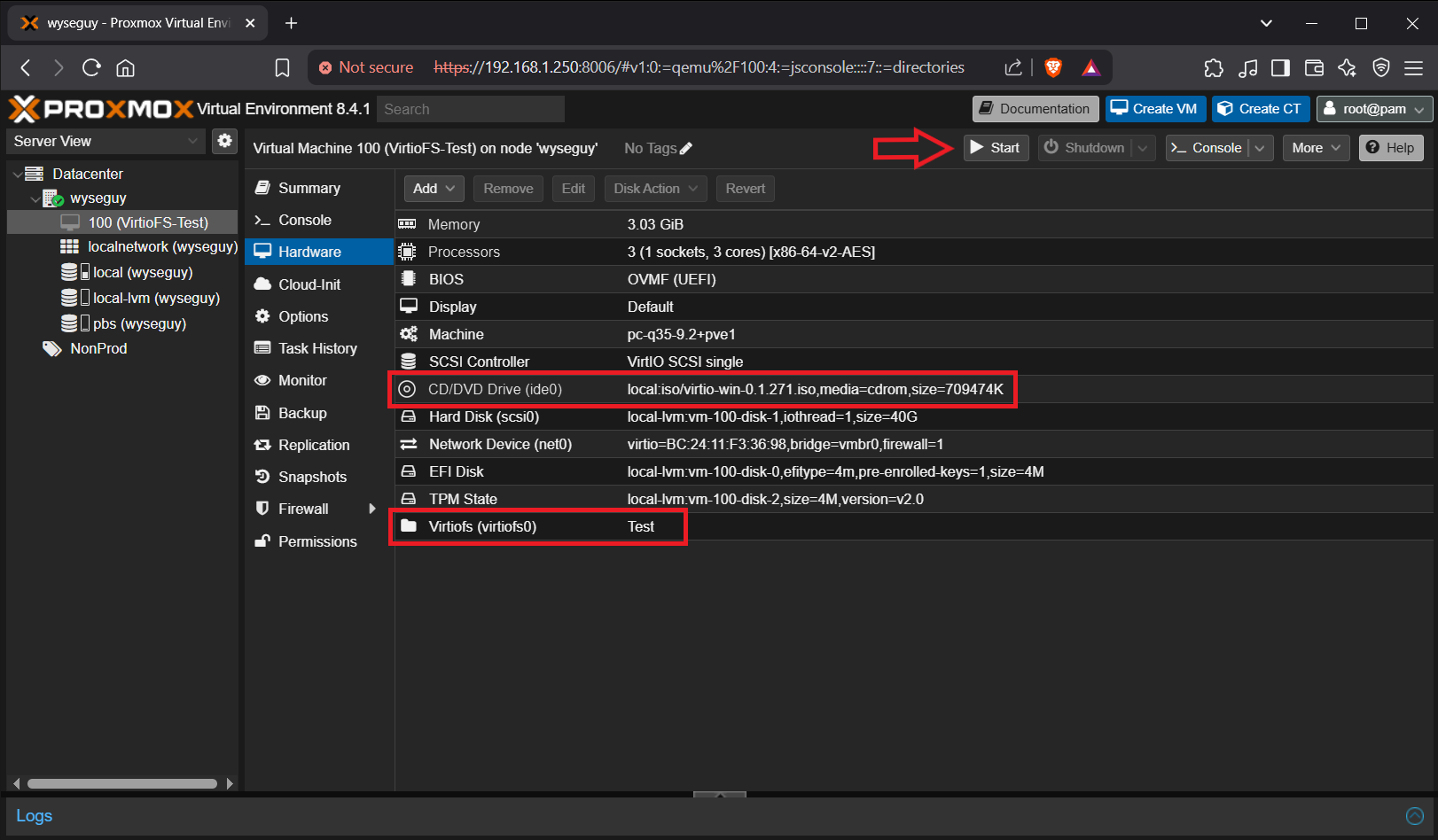This screenshot has height=840, width=1438.
Task: Bookmark this page icon
Action: point(282,67)
